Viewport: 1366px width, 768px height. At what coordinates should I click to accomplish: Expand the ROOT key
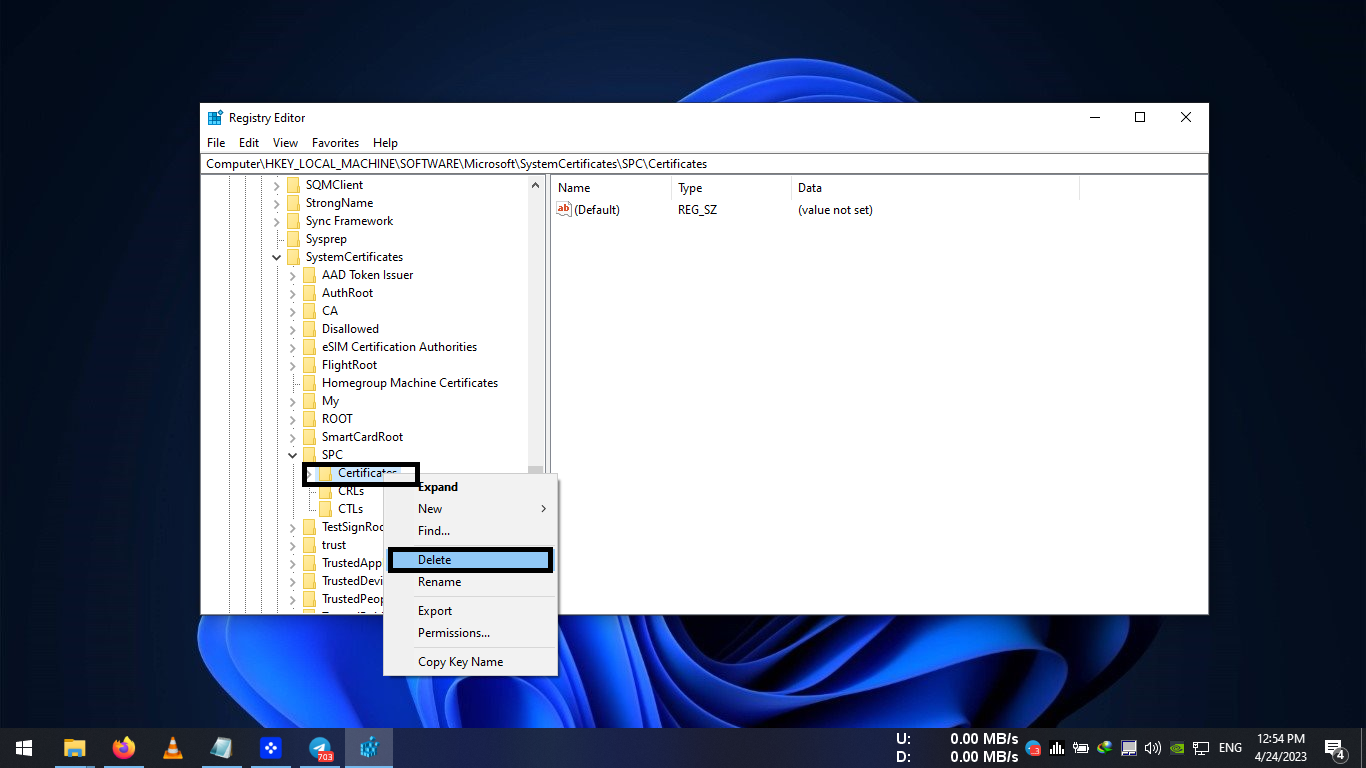pos(293,419)
